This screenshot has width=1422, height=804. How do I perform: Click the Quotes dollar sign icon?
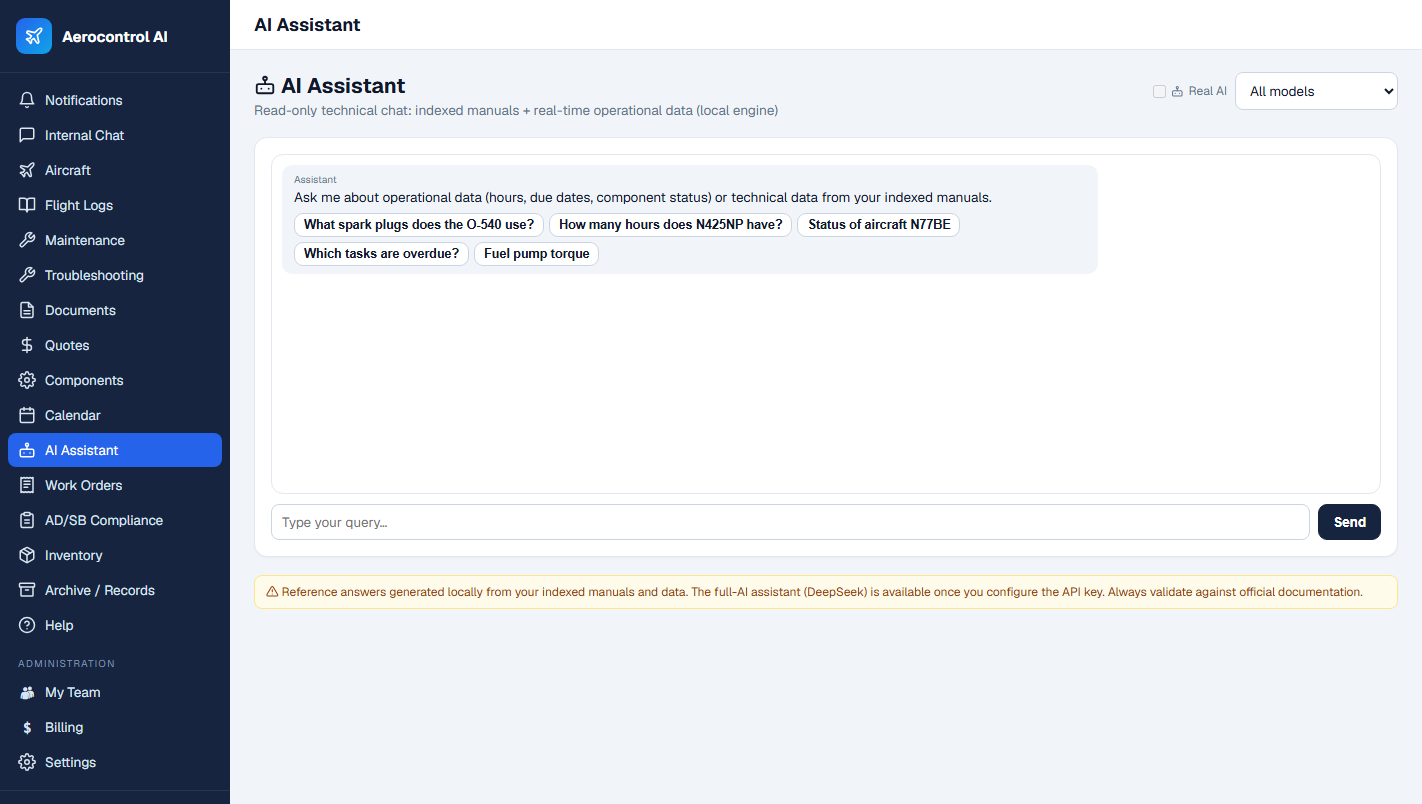point(27,345)
